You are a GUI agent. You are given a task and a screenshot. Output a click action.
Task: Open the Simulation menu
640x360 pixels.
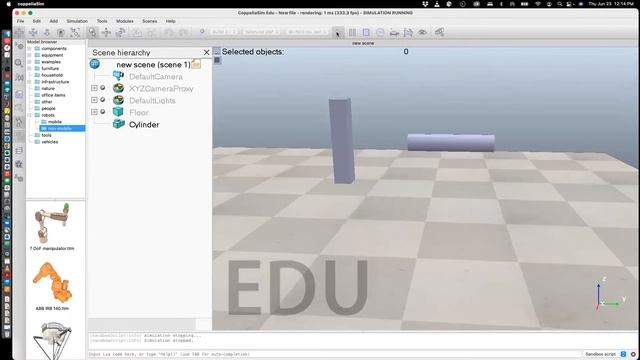[x=77, y=21]
